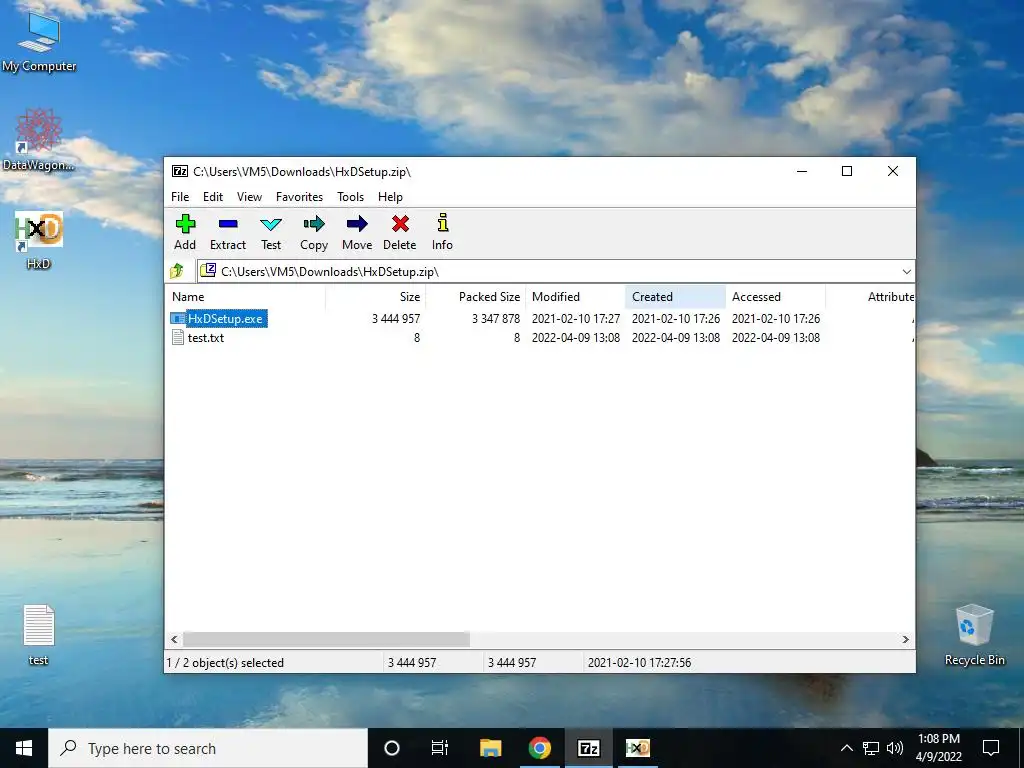Click the test.txt file icon

pyautogui.click(x=178, y=338)
